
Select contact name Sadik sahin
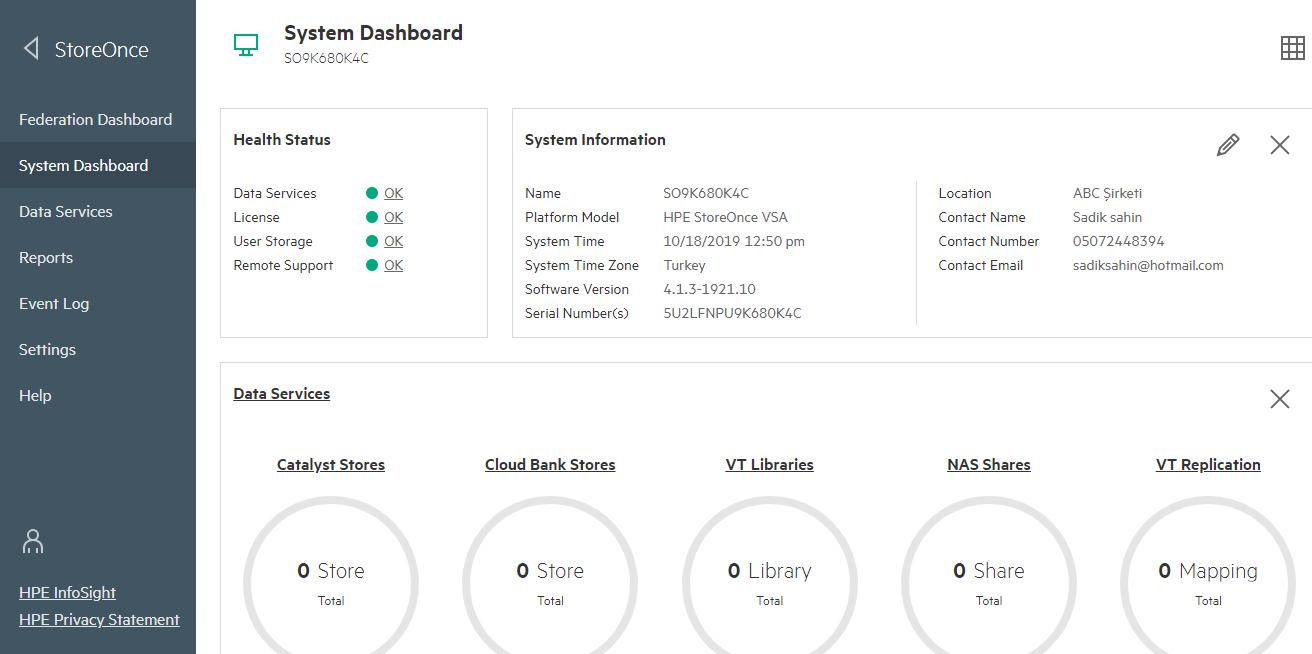point(1107,217)
